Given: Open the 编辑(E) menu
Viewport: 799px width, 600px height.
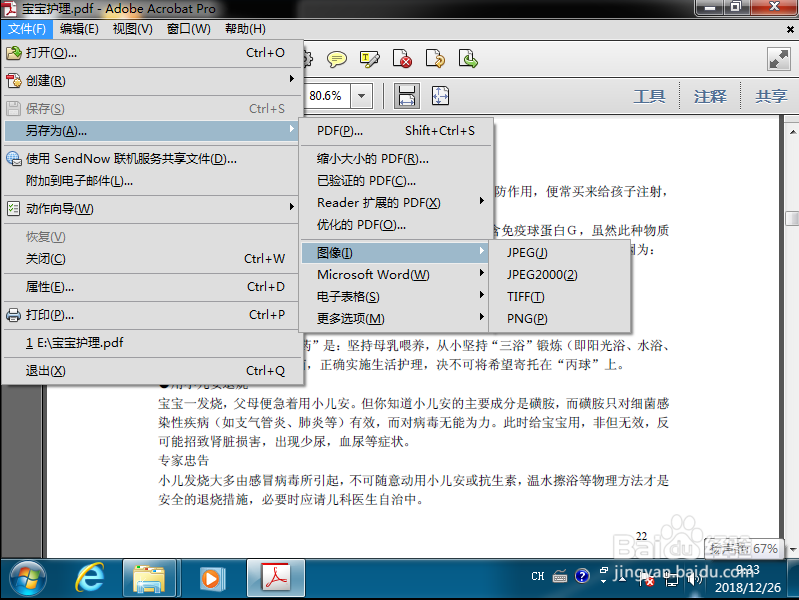Looking at the screenshot, I should coord(79,29).
